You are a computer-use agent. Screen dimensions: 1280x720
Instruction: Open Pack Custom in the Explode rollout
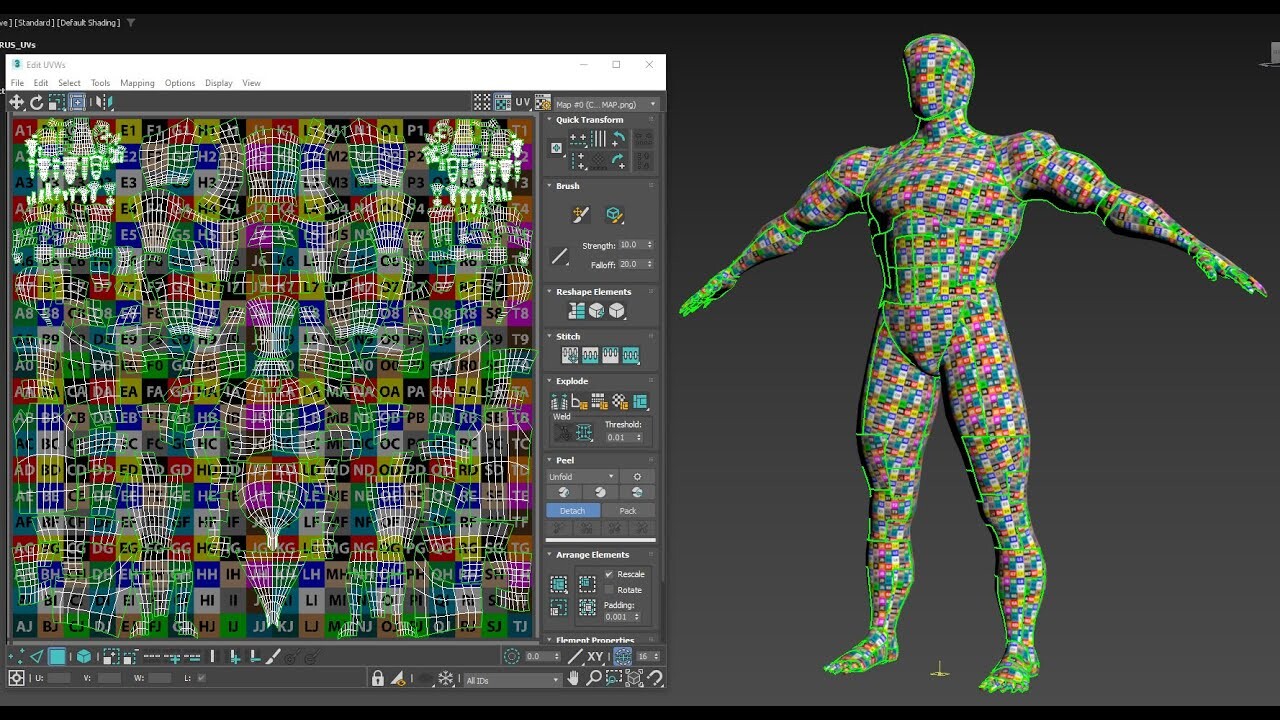[640, 401]
